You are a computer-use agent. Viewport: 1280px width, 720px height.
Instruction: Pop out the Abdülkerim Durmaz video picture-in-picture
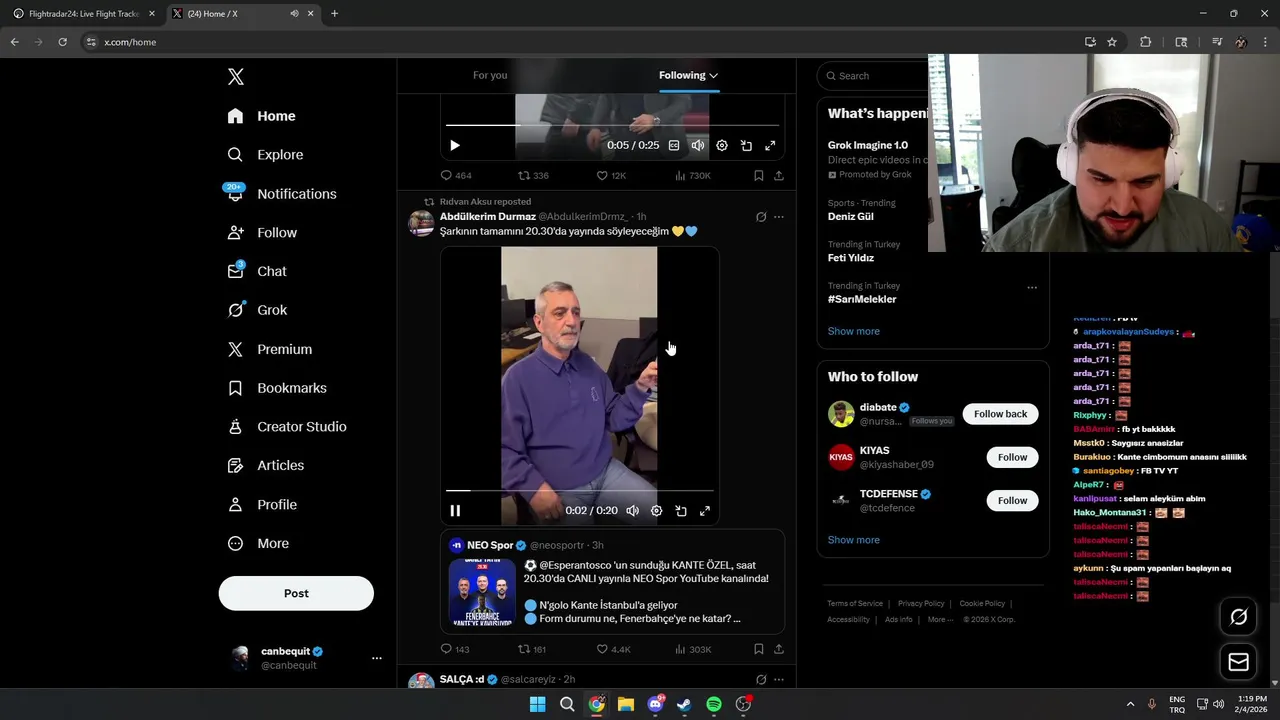pyautogui.click(x=681, y=511)
